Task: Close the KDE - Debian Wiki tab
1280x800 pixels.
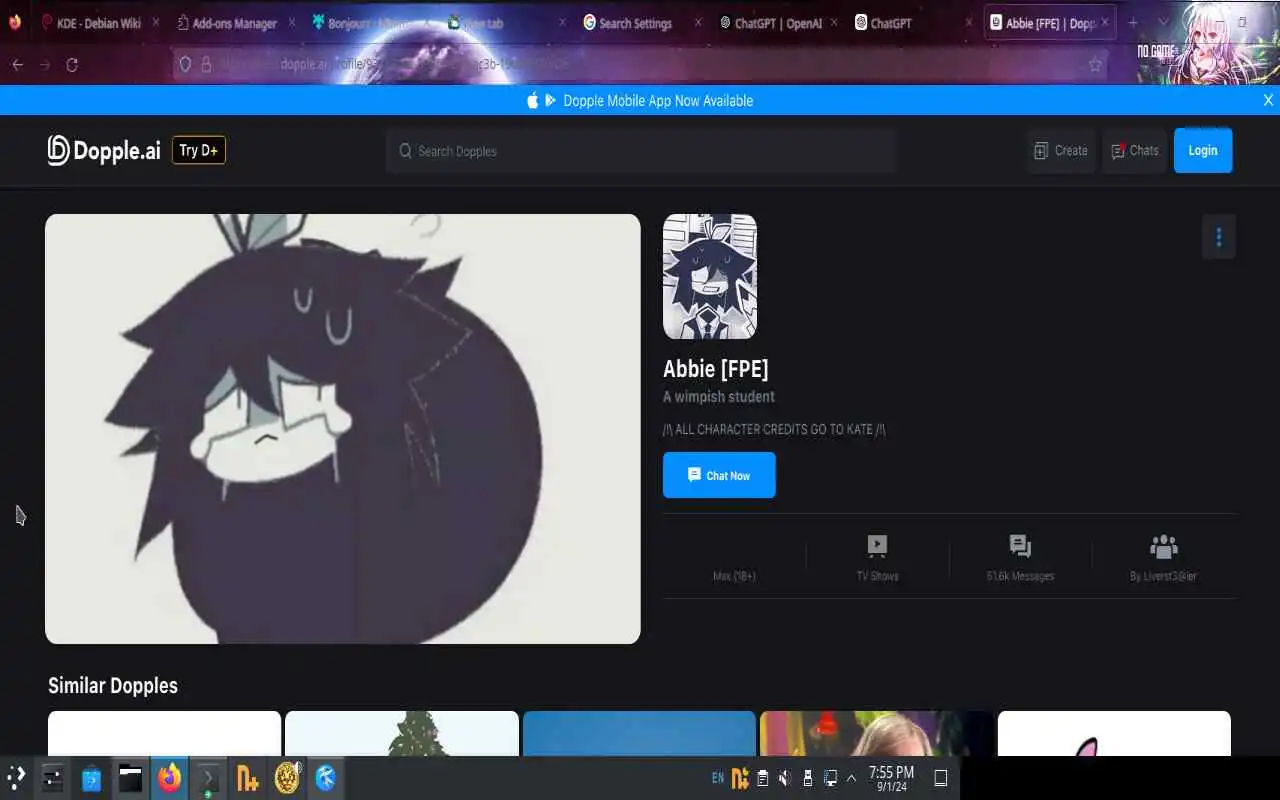Action: click(x=155, y=22)
